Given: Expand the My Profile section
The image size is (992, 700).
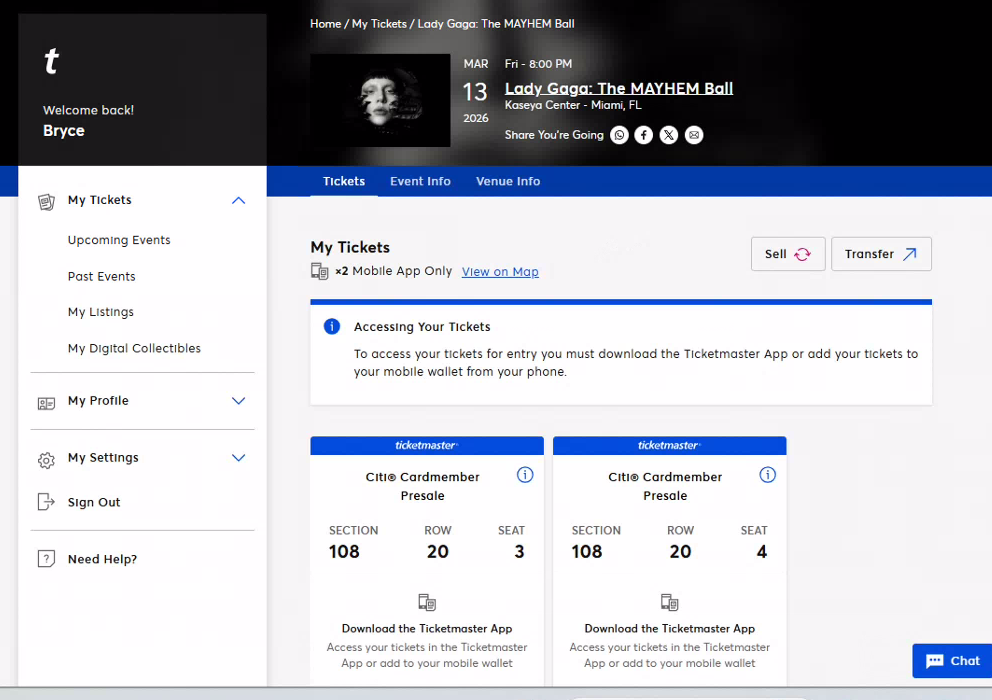Looking at the screenshot, I should [x=238, y=401].
